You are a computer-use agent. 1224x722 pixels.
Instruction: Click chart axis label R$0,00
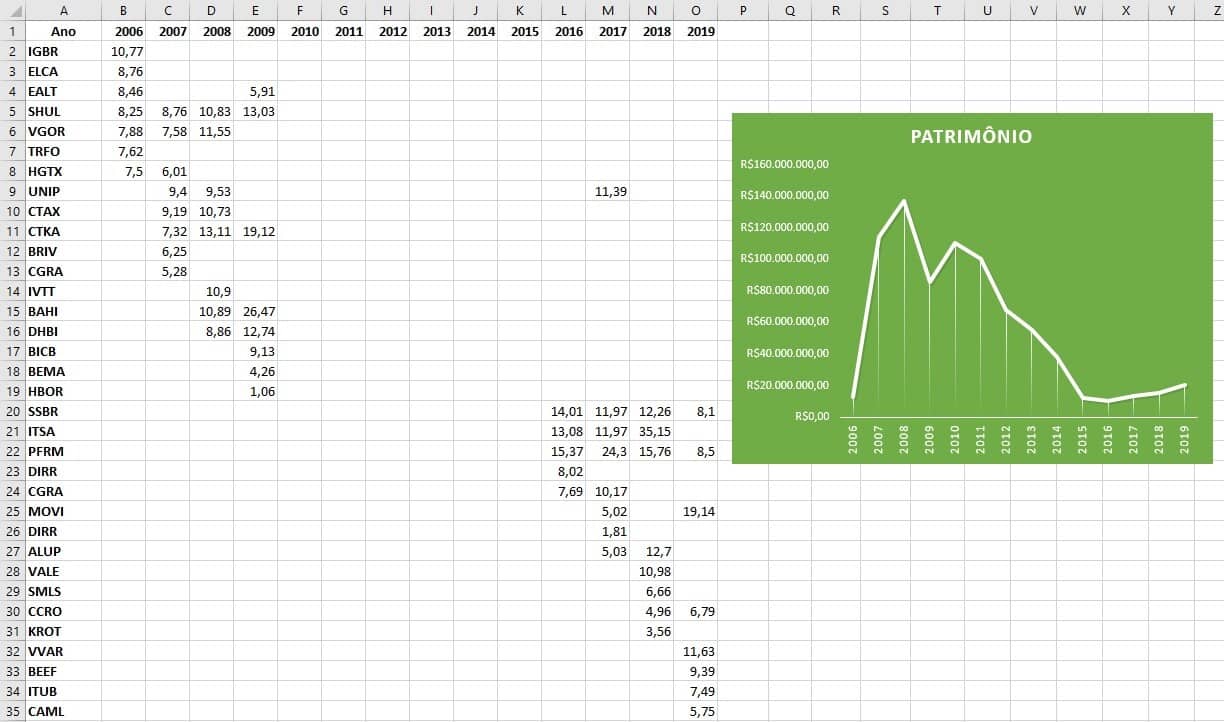click(x=812, y=416)
